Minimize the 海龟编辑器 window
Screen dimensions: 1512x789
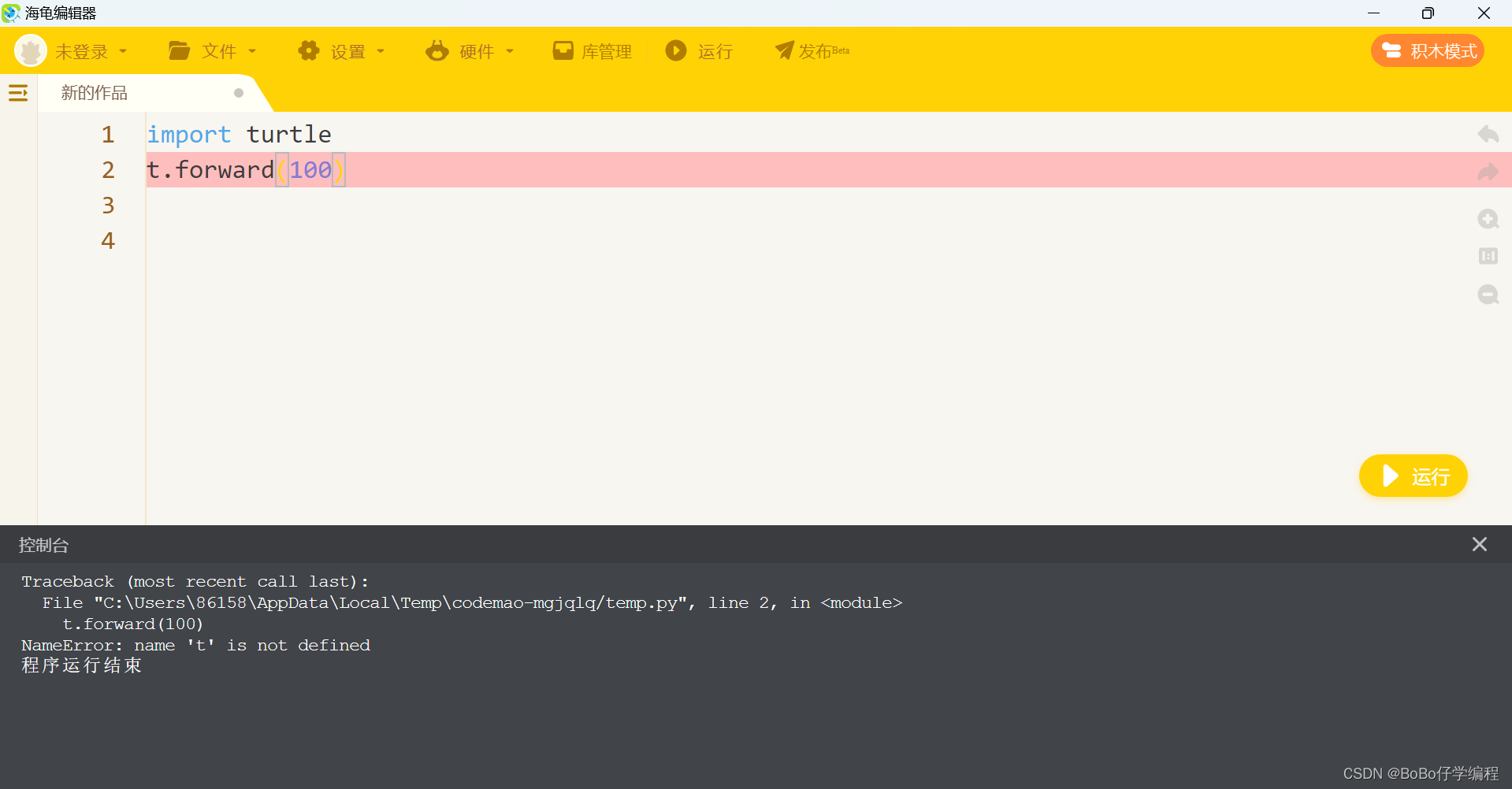(x=1373, y=13)
